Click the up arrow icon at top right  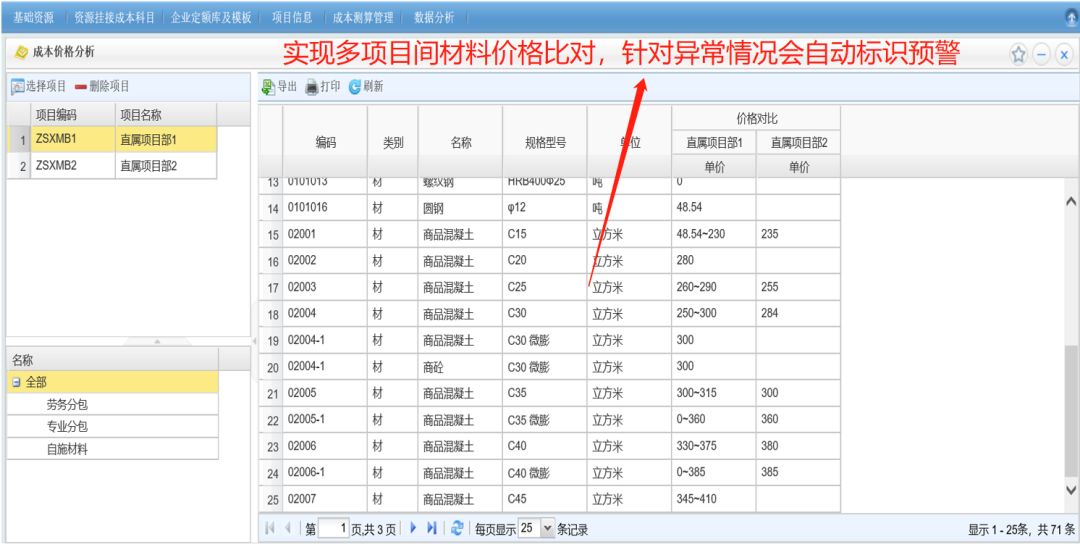1071,17
